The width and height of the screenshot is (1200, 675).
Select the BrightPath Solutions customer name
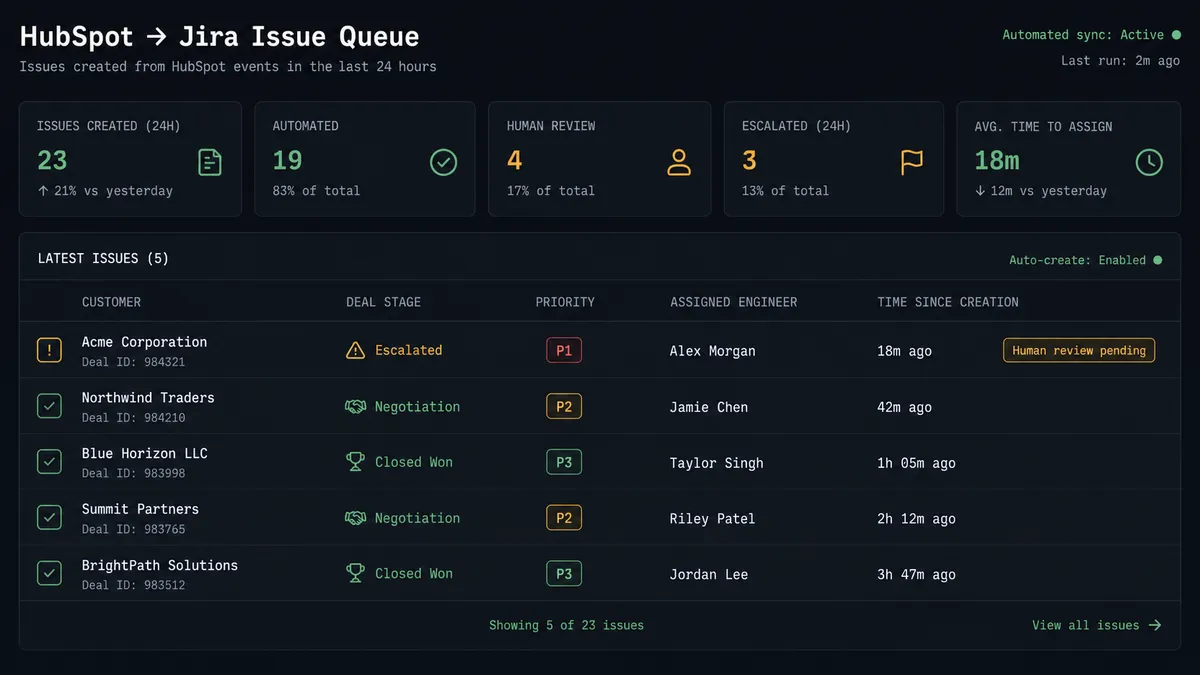[x=160, y=565]
